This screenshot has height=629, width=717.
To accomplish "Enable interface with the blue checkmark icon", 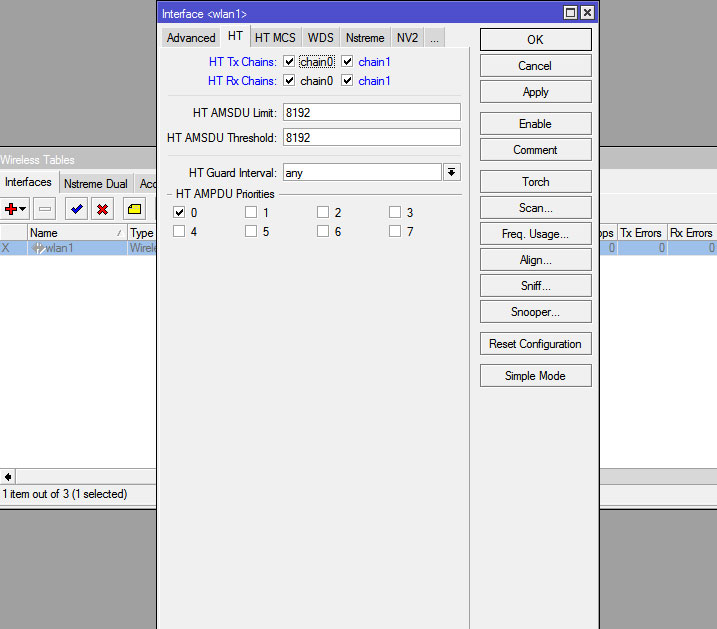I will click(x=76, y=209).
